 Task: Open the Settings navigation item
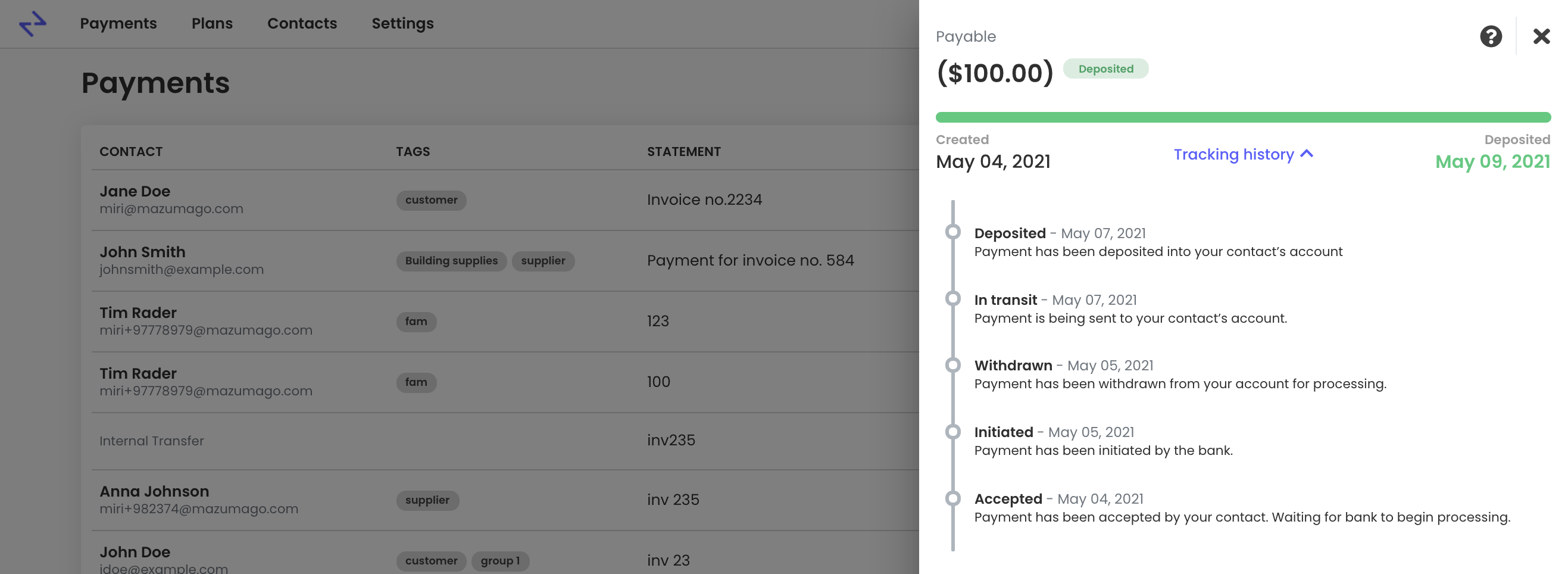(402, 24)
